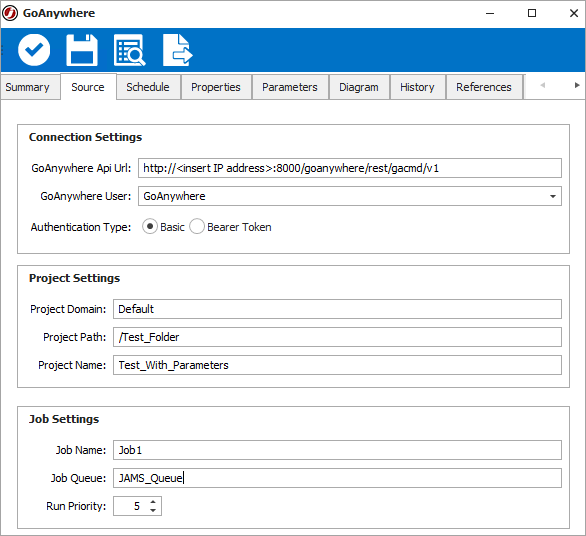
Task: Click the GoAnywhere Api Url field
Action: (x=350, y=168)
